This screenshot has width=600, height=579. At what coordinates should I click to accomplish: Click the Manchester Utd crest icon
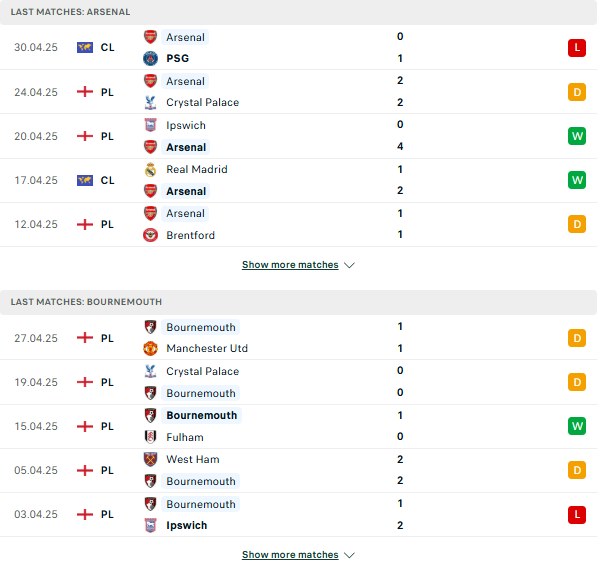click(150, 349)
